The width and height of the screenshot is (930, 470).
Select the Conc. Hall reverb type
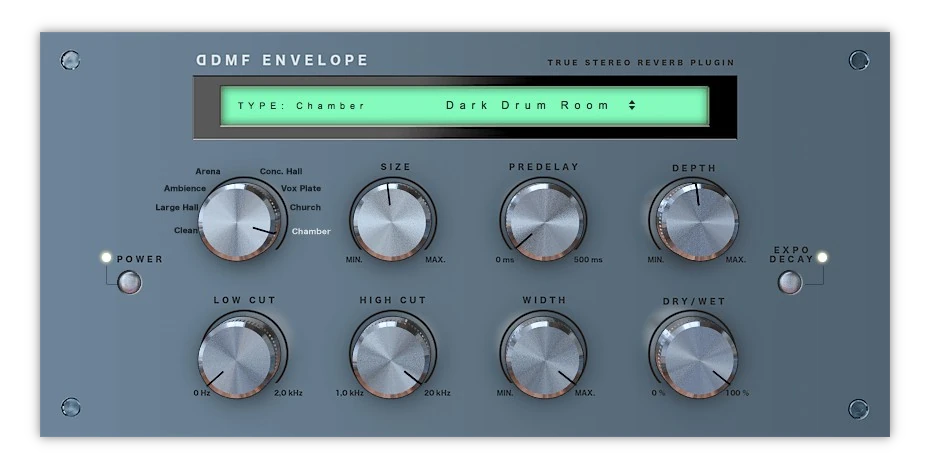click(281, 171)
